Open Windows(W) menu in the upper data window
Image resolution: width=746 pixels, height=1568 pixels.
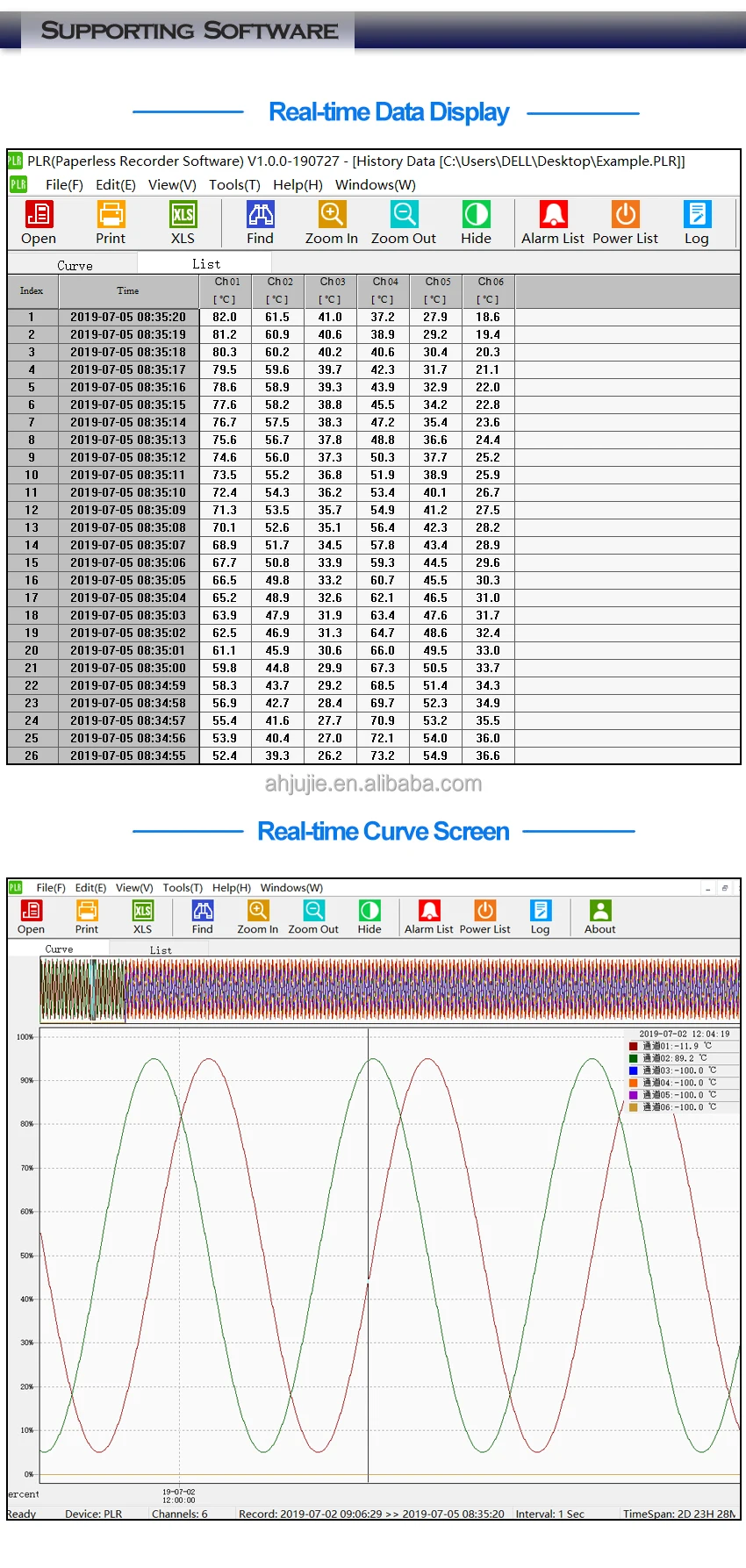click(x=376, y=185)
